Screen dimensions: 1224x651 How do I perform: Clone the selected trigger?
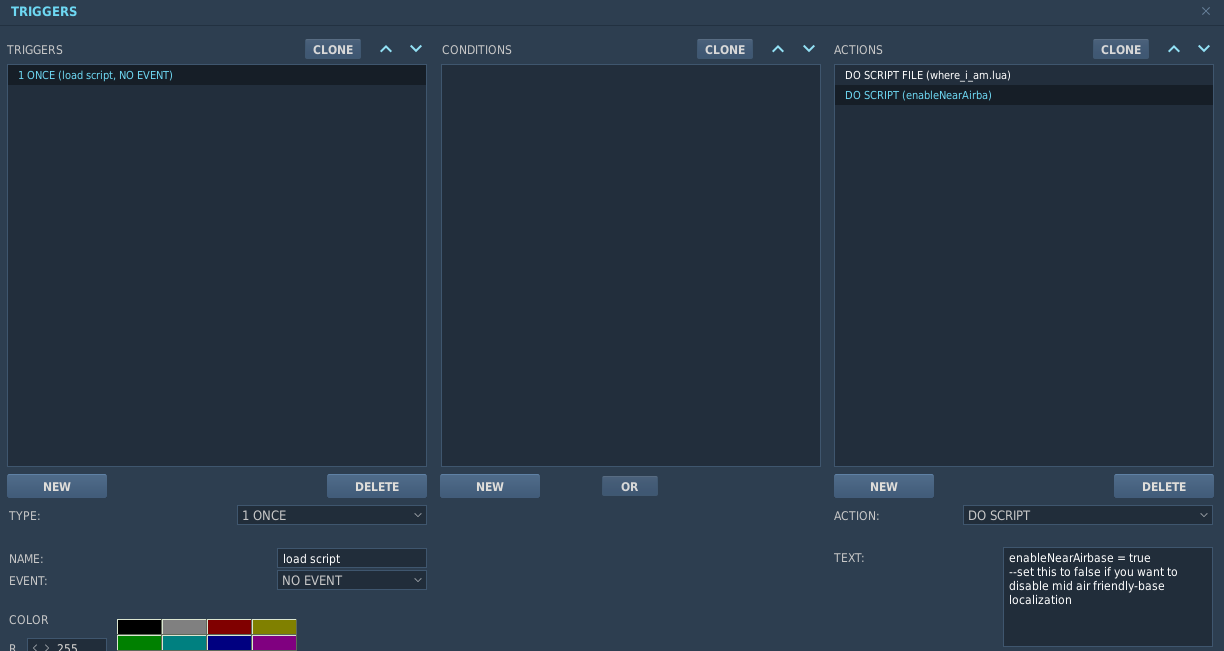pyautogui.click(x=333, y=49)
